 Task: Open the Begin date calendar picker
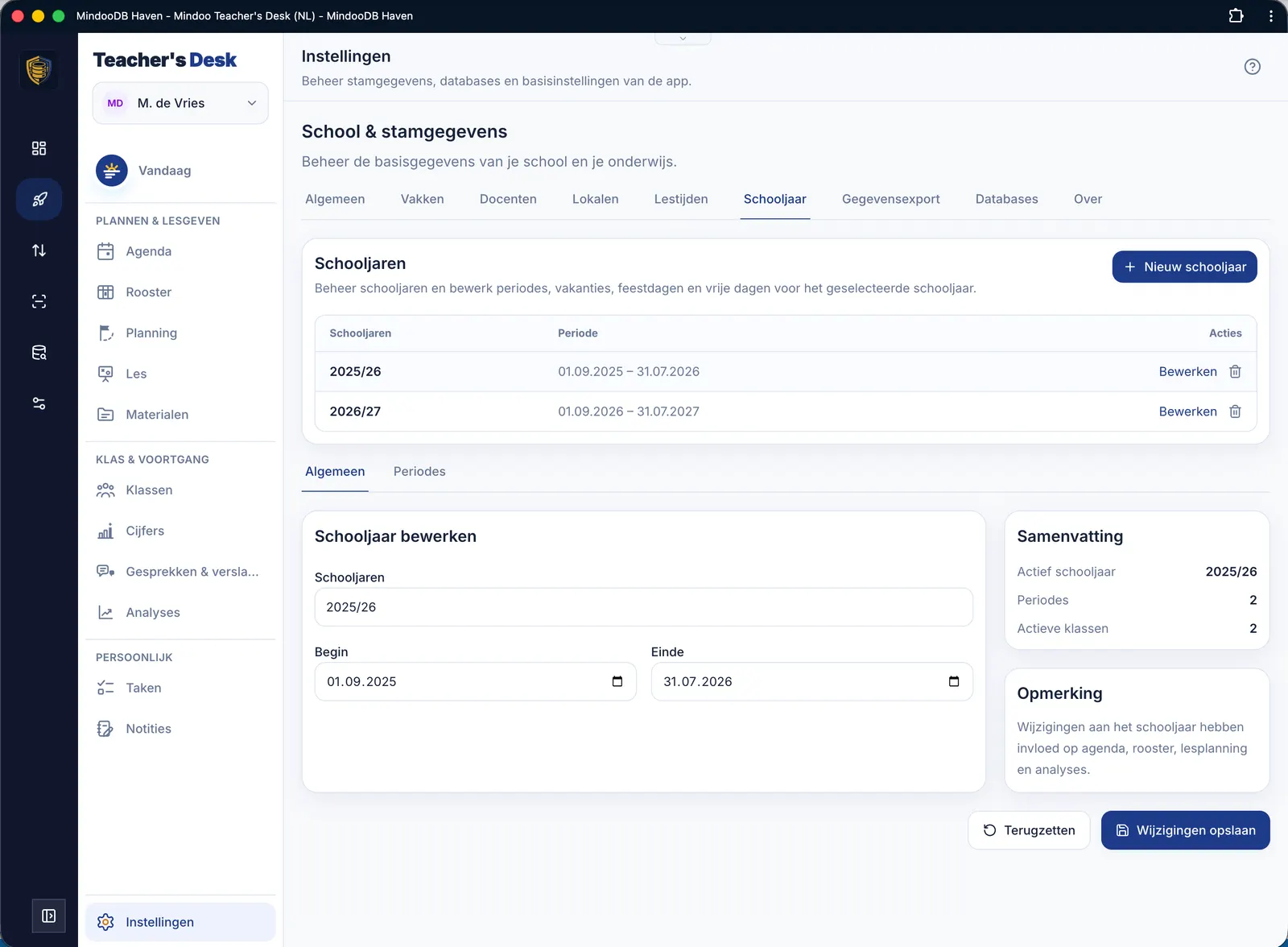coord(617,681)
